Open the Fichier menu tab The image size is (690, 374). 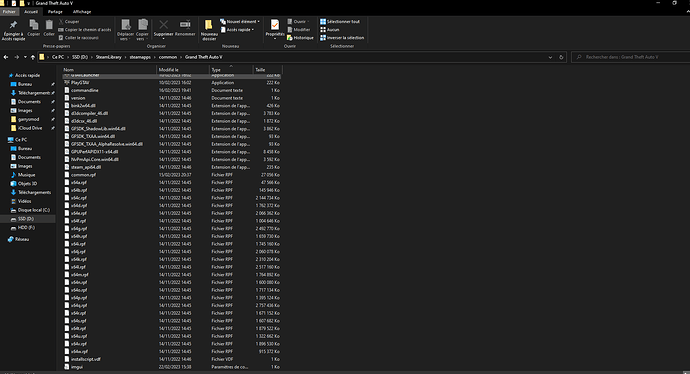[x=9, y=12]
